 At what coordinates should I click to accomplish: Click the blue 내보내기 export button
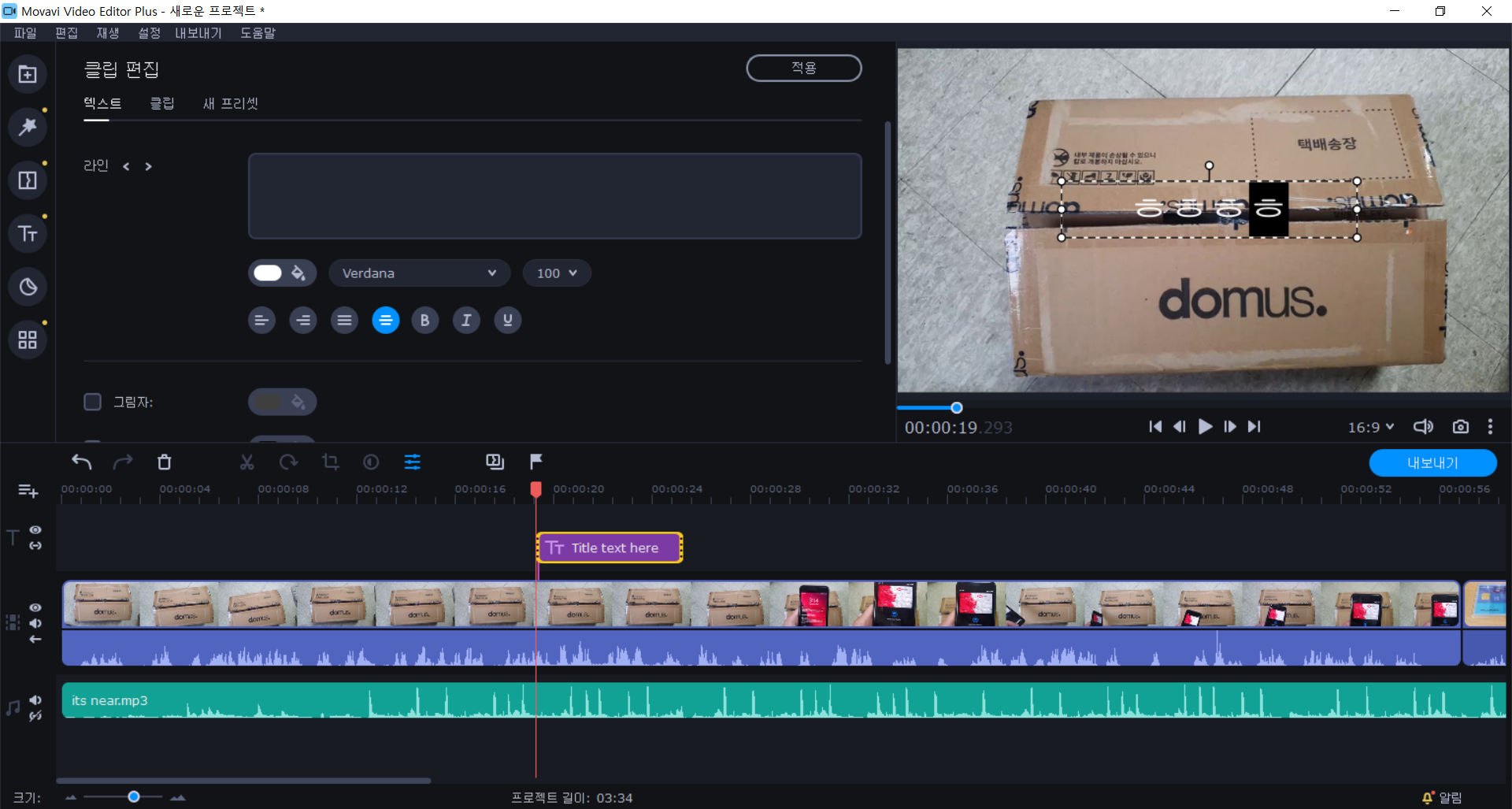[x=1433, y=463]
